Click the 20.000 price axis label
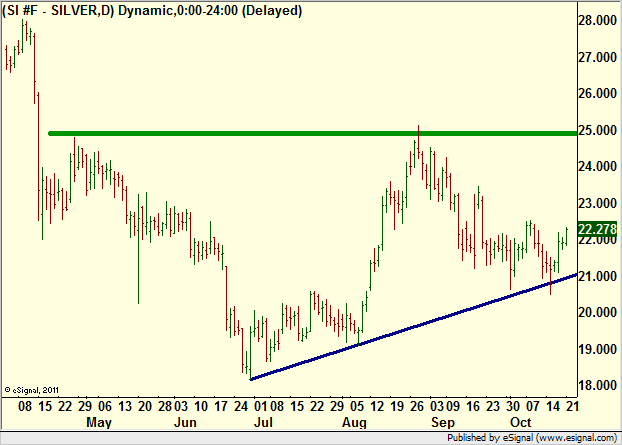Image resolution: width=622 pixels, height=445 pixels. (597, 313)
